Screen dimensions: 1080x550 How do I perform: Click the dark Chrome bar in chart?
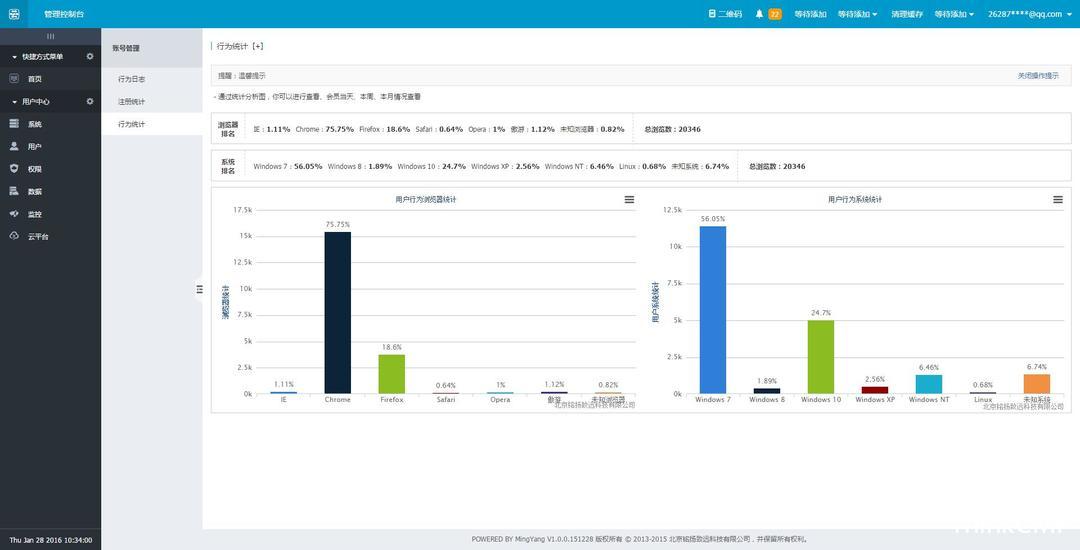pyautogui.click(x=338, y=313)
